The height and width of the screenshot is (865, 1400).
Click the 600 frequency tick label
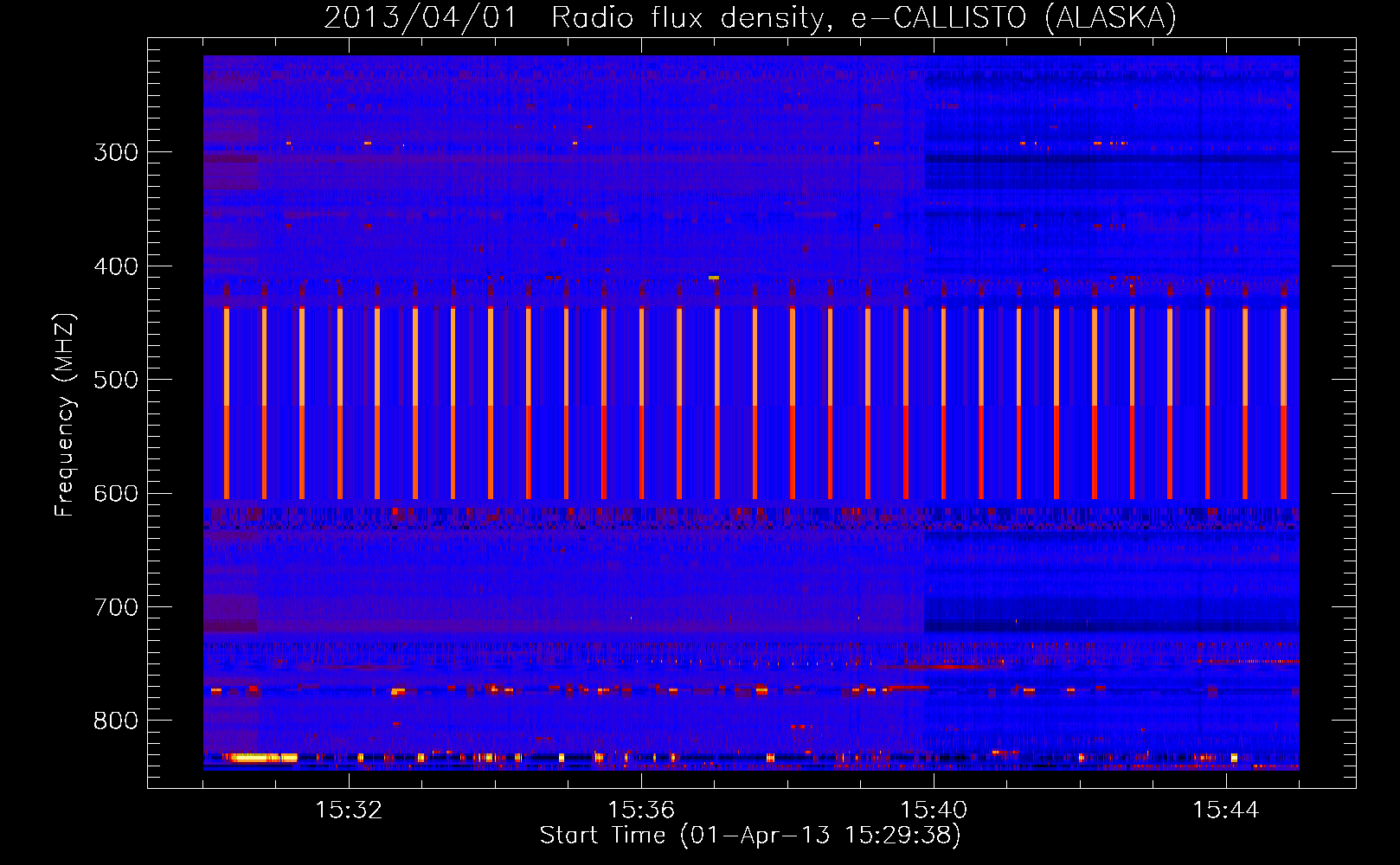(x=116, y=494)
